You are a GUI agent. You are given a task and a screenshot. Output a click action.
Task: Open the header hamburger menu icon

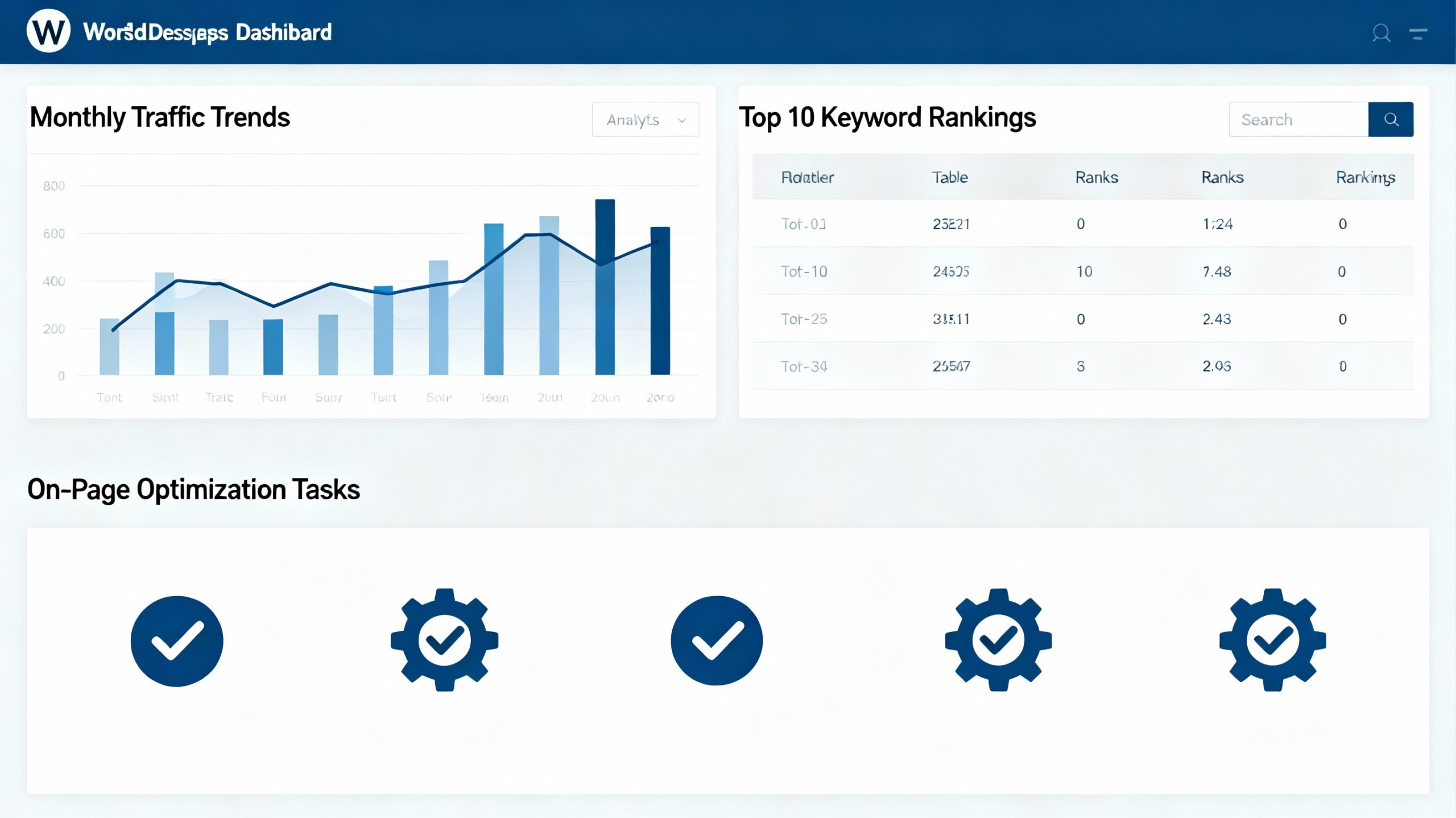pyautogui.click(x=1418, y=34)
